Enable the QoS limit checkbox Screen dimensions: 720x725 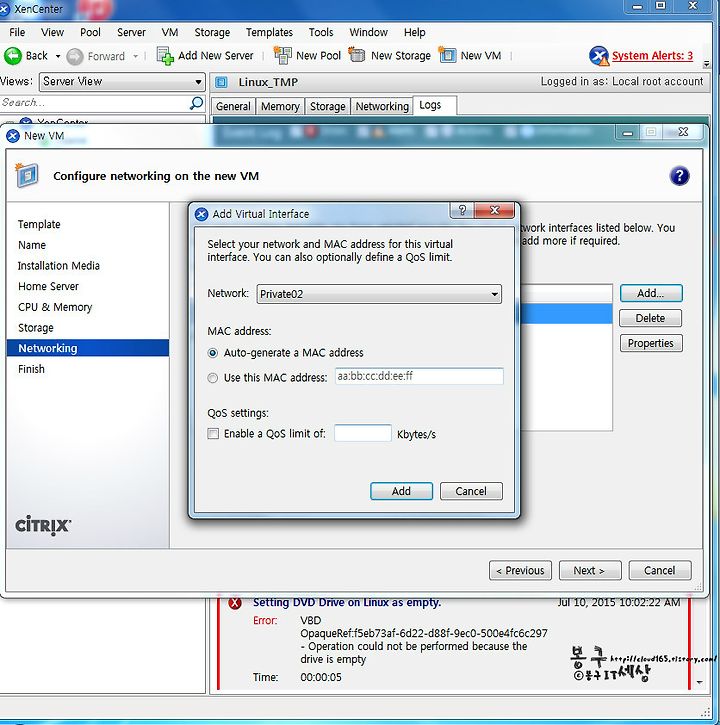click(x=213, y=434)
